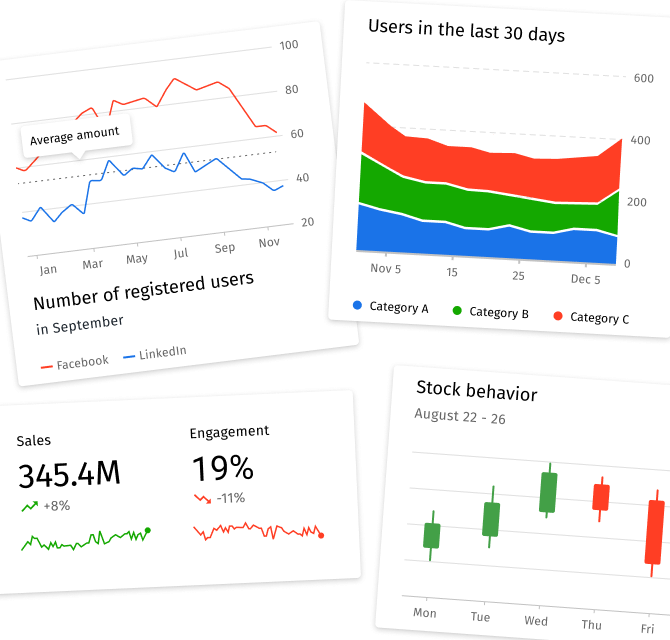
Task: Click the Dec 5 axis label
Action: tap(585, 279)
